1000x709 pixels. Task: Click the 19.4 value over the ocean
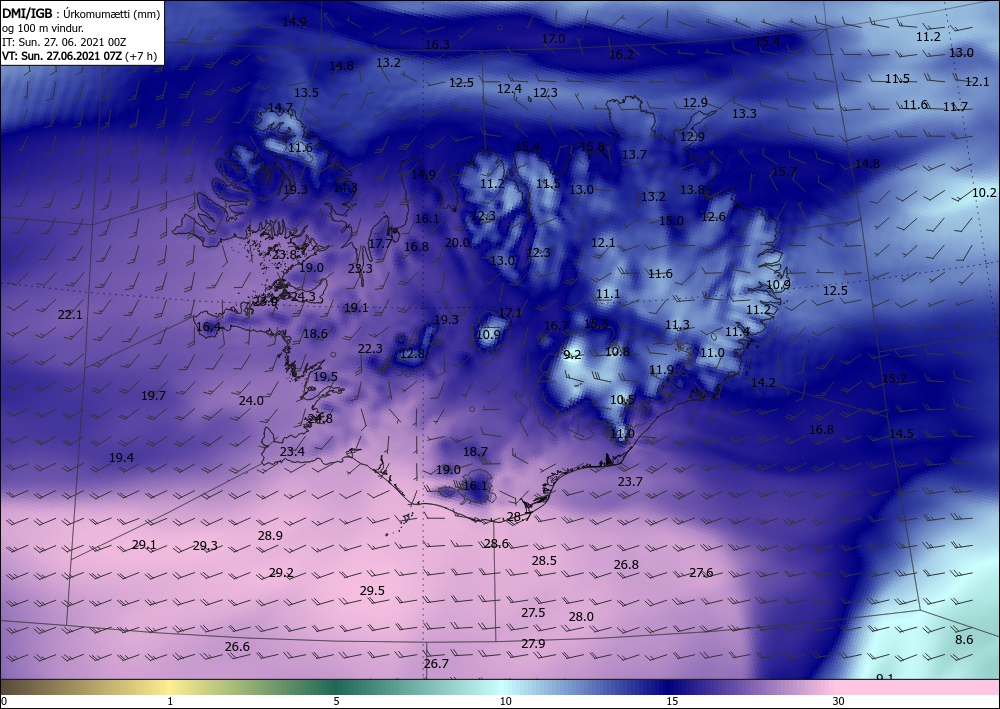[x=121, y=458]
